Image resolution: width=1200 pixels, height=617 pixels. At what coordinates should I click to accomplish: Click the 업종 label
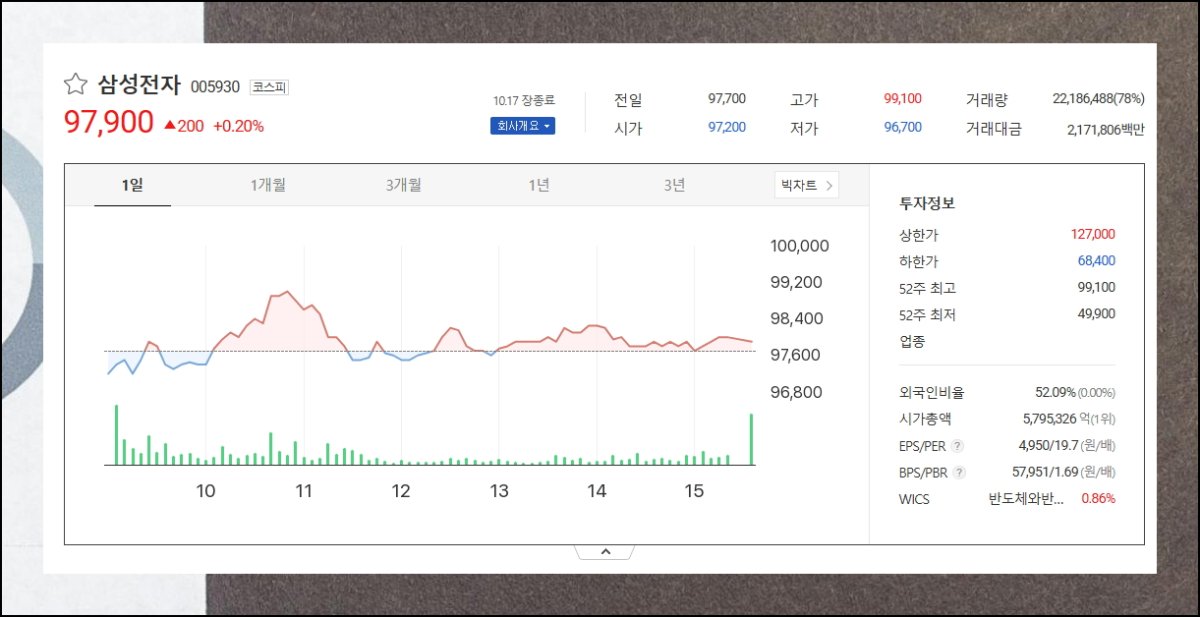[x=912, y=341]
